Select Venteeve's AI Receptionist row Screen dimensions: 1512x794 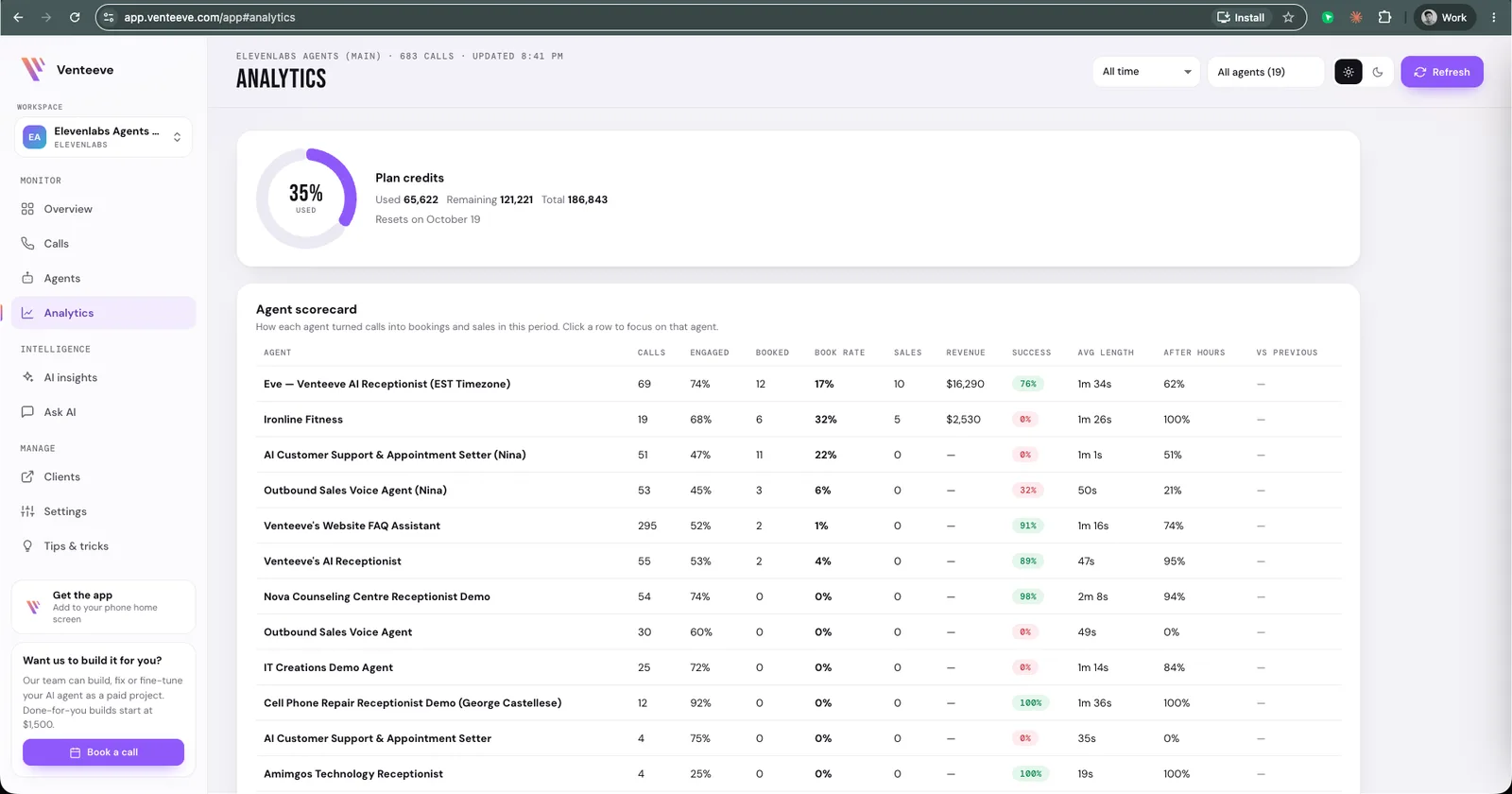point(799,561)
